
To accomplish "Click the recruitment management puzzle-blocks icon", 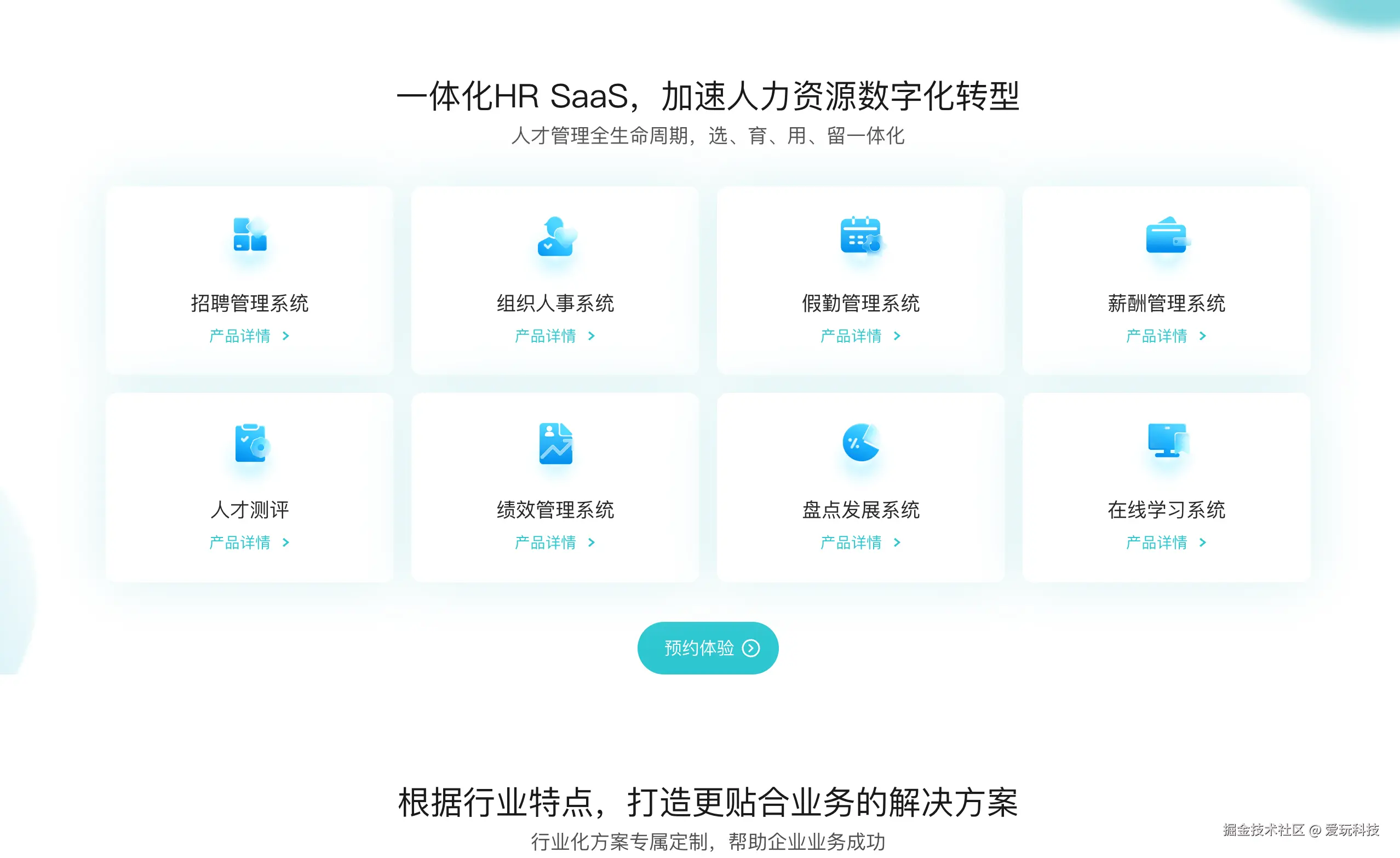I will [250, 234].
